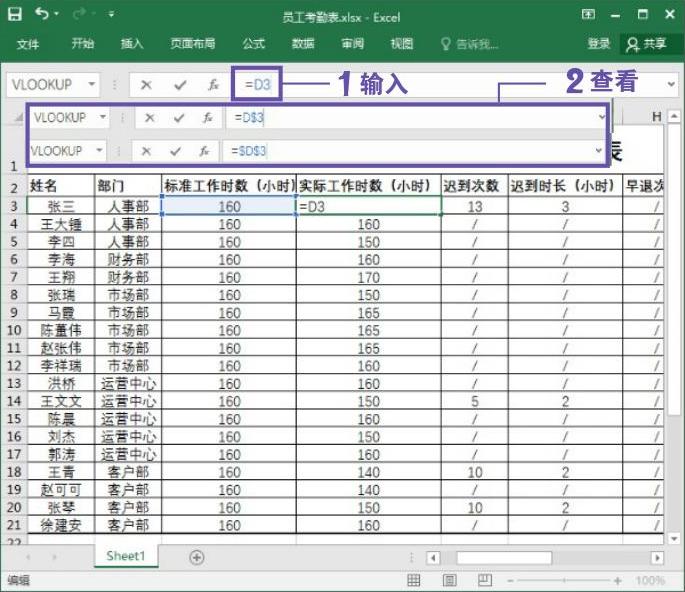Click the vertical scrollbar up arrow
Image resolution: width=685 pixels, height=592 pixels.
[674, 116]
